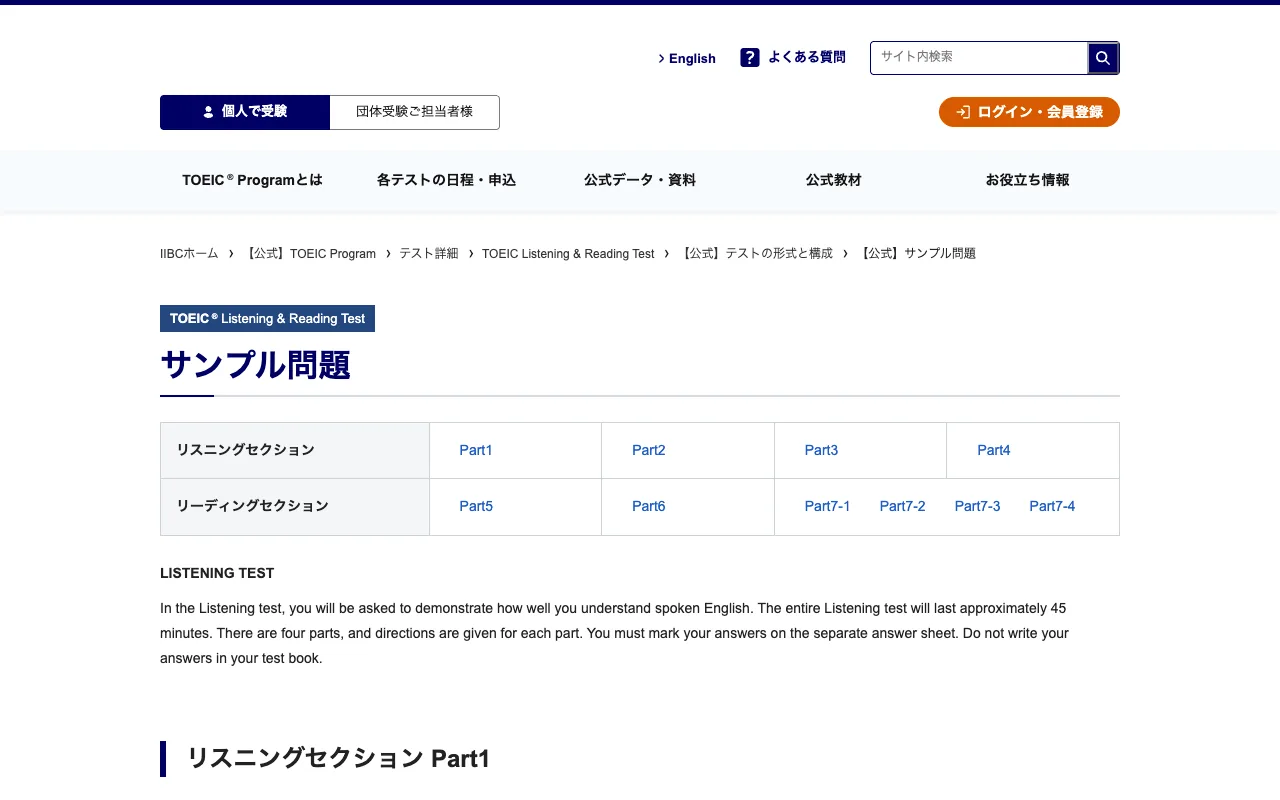Click the question mark FAQ icon
1280x800 pixels.
click(750, 58)
